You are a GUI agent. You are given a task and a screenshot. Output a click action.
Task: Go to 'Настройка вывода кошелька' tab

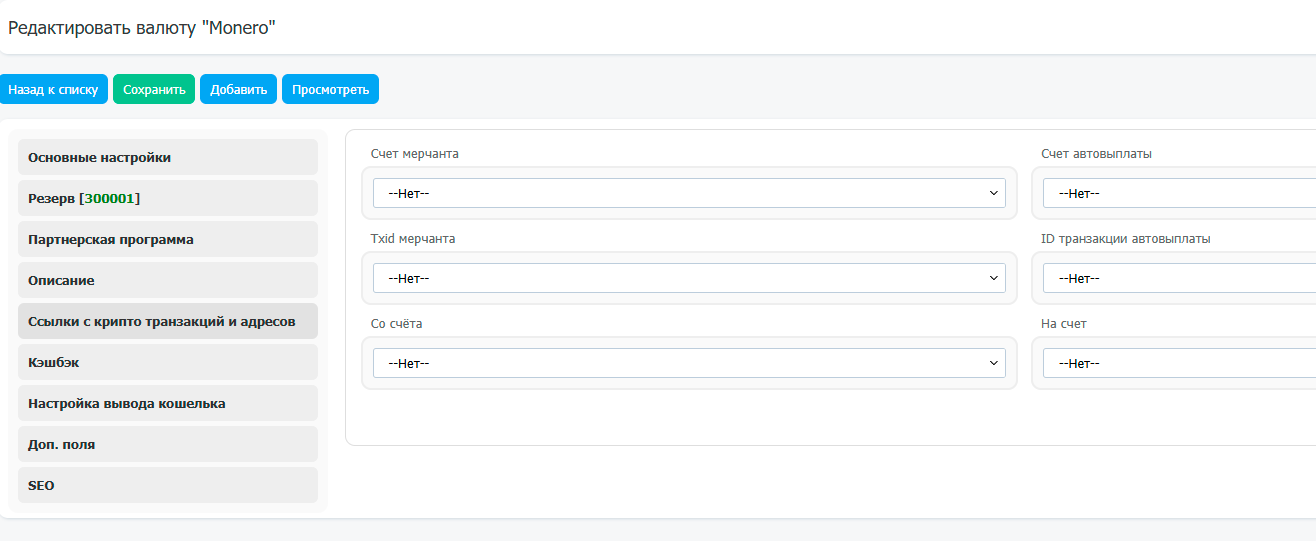coord(168,403)
